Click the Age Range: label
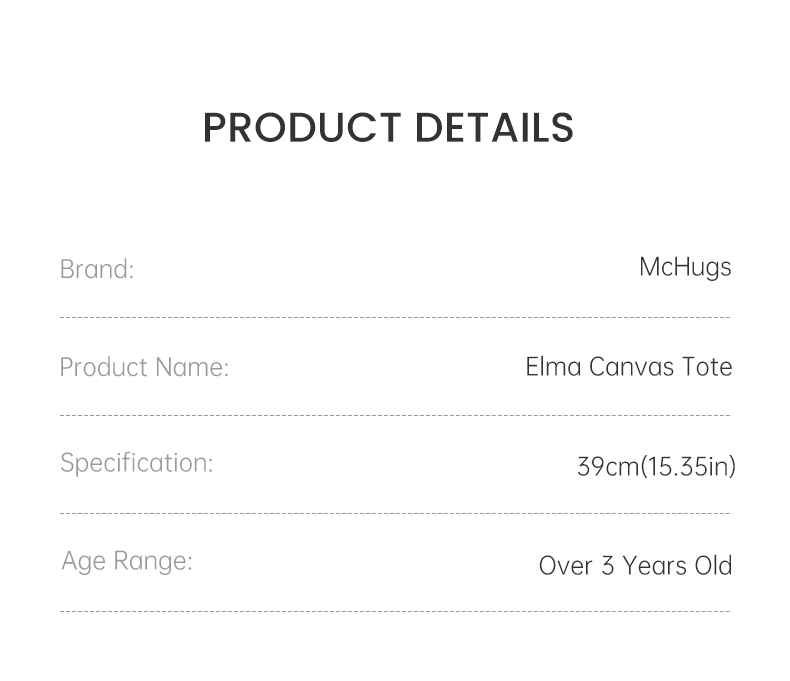The height and width of the screenshot is (681, 790). tap(127, 561)
